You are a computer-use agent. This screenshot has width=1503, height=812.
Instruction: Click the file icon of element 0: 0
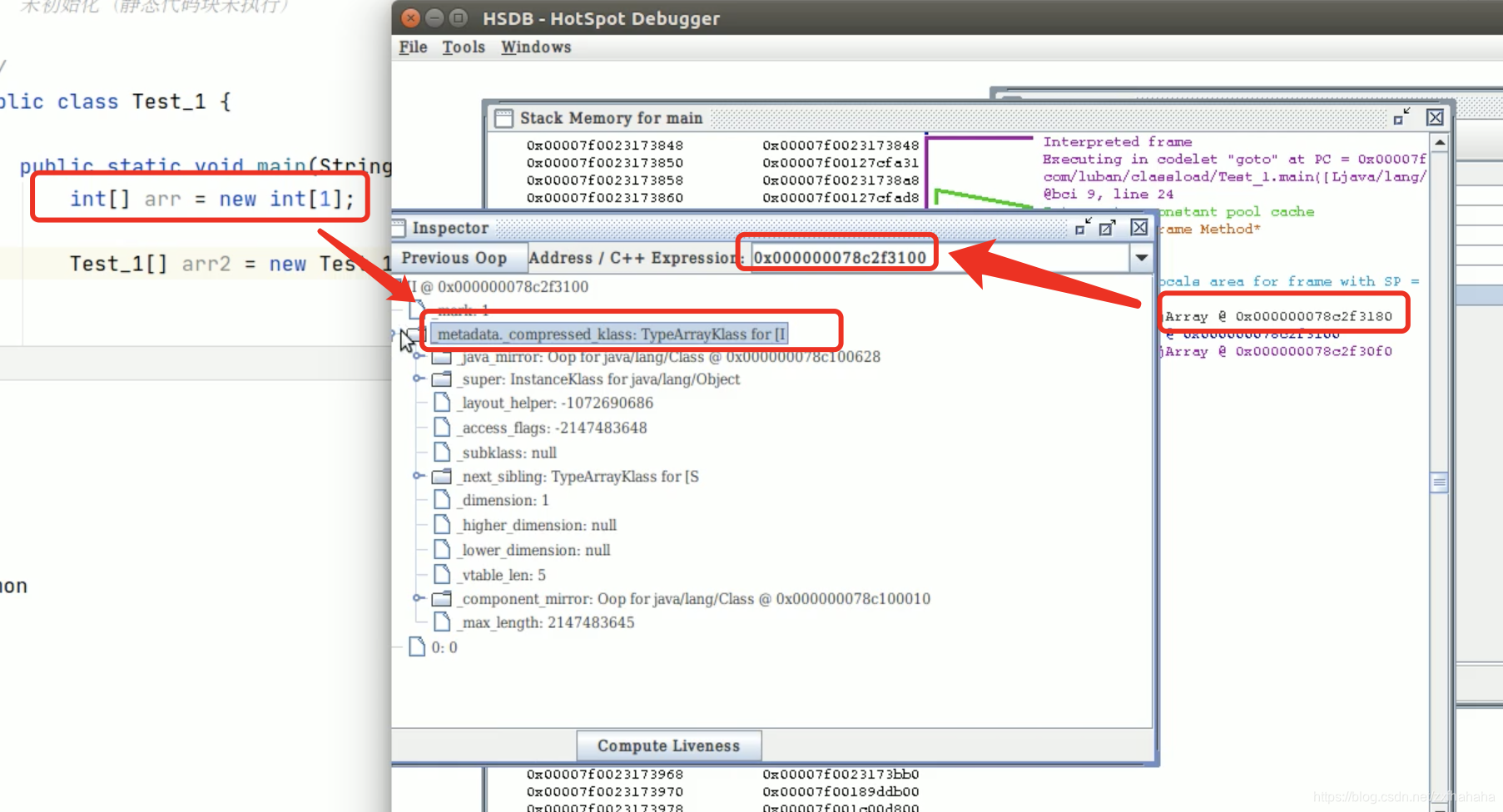[417, 647]
